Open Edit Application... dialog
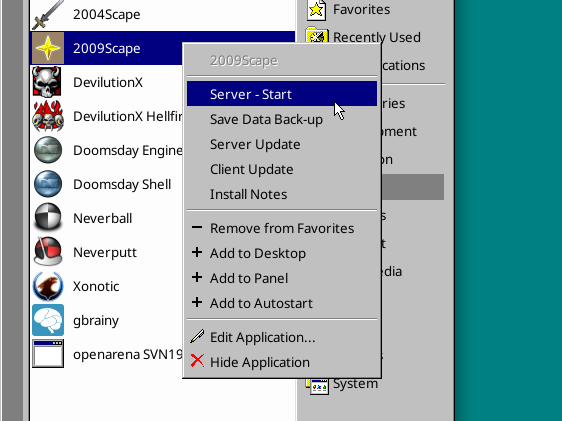 pos(282,338)
